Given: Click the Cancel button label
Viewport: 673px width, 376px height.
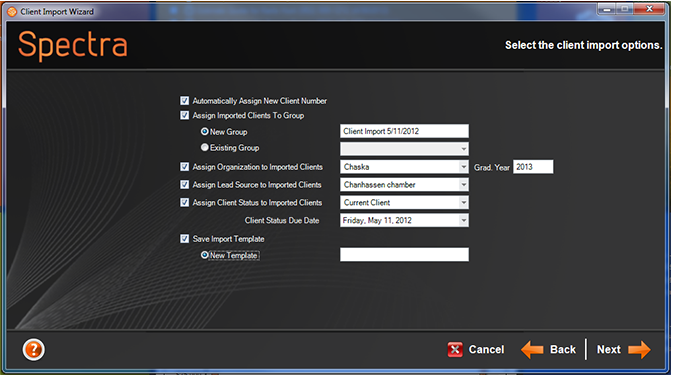Looking at the screenshot, I should (x=486, y=350).
